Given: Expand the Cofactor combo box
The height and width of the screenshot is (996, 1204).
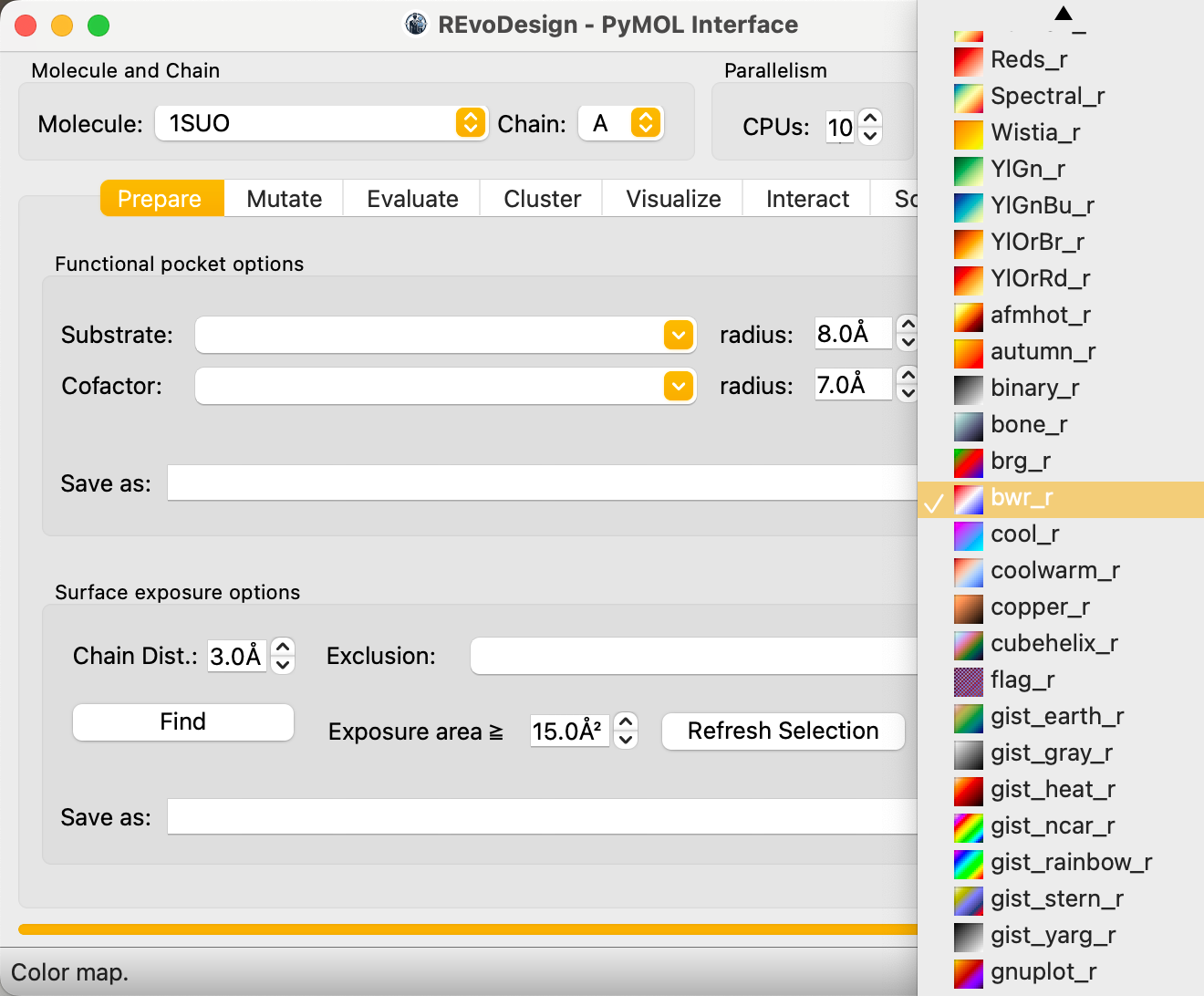Looking at the screenshot, I should pyautogui.click(x=679, y=386).
